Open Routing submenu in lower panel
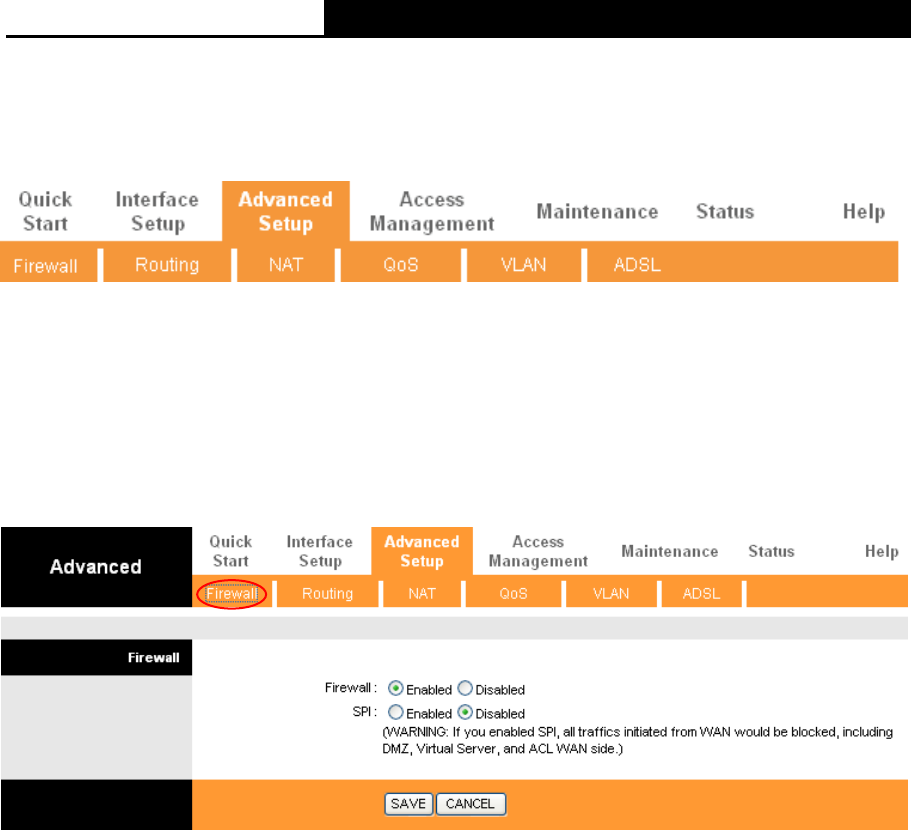Screen dimensions: 911x830 tap(328, 594)
